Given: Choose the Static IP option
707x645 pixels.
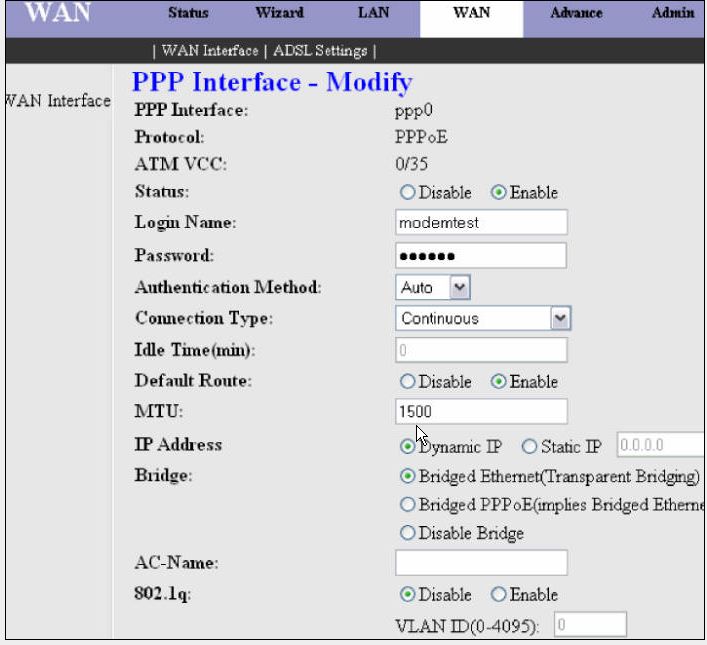Looking at the screenshot, I should 530,446.
